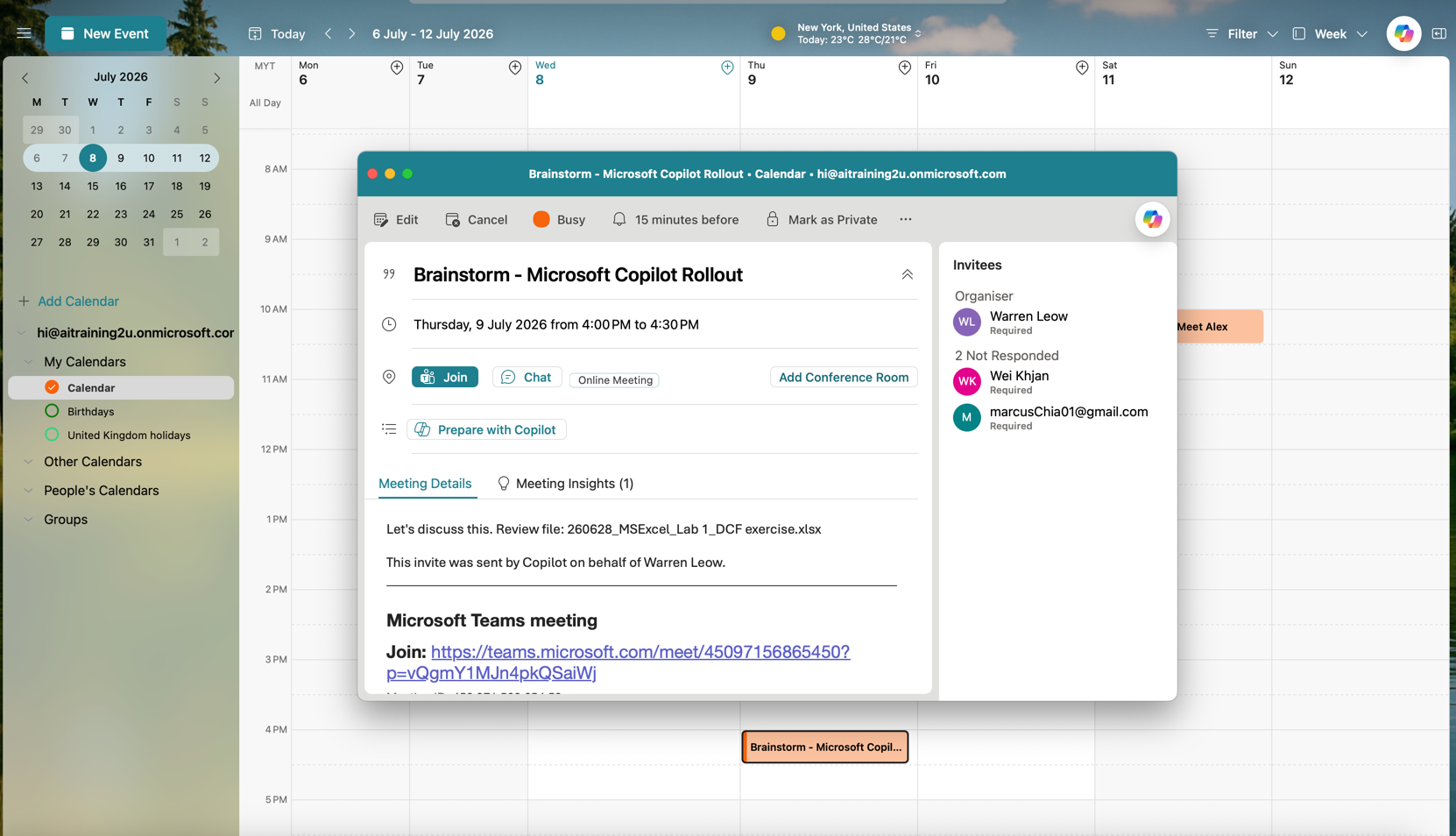Collapse the hi@aitraining2u account section
The image size is (1456, 836).
pyautogui.click(x=22, y=333)
